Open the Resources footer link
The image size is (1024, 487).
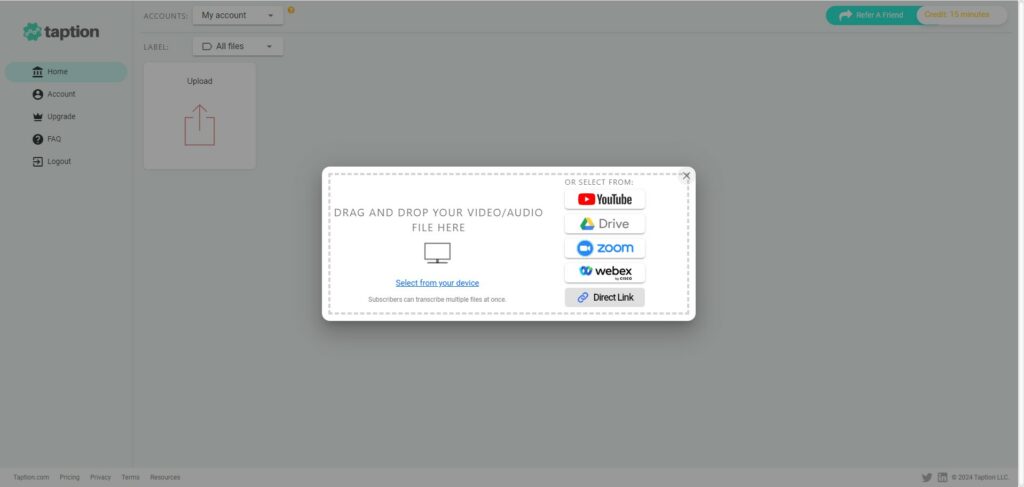[165, 477]
